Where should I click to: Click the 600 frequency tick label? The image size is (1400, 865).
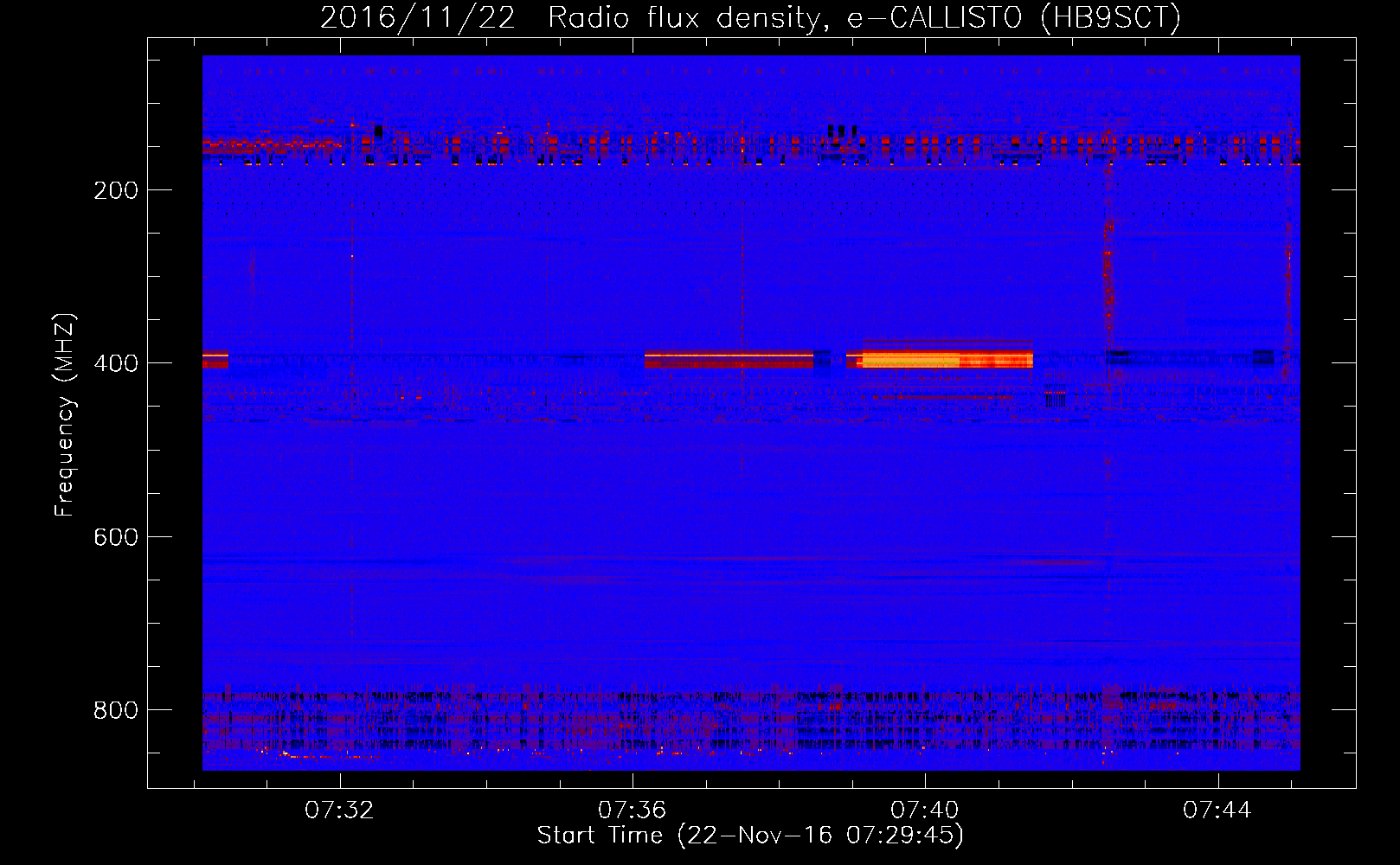pos(116,537)
